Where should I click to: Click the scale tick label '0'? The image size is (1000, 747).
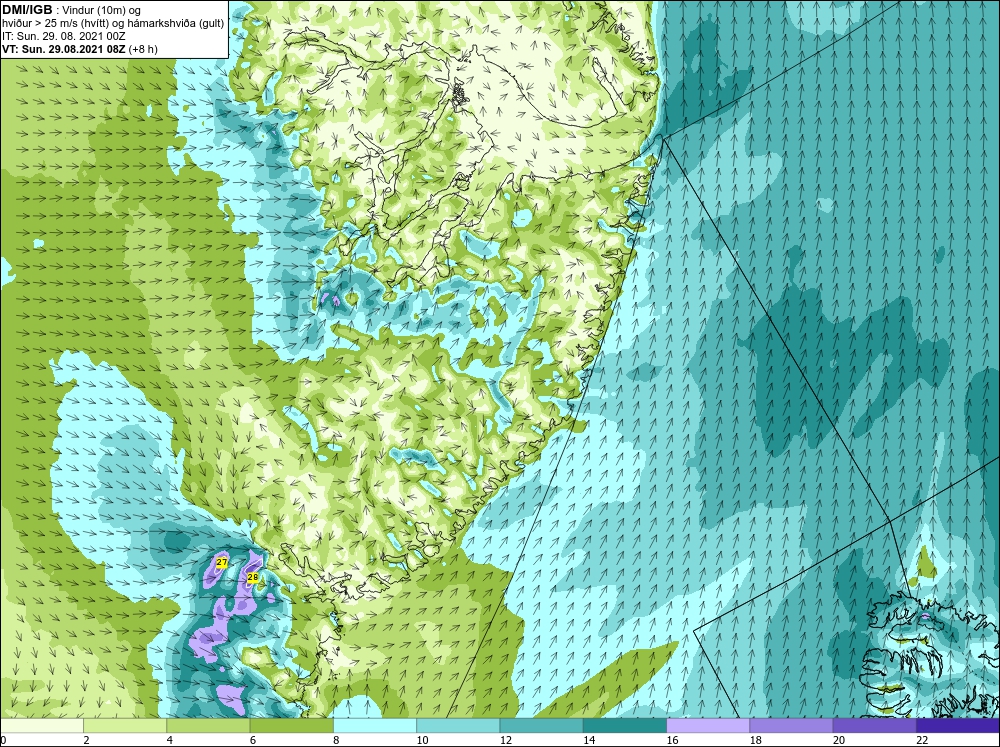[x=3, y=740]
